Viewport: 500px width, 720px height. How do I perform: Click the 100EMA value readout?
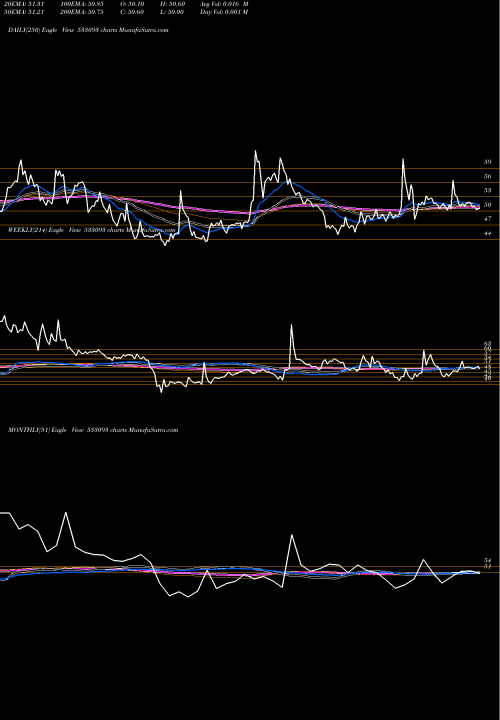[84, 3]
